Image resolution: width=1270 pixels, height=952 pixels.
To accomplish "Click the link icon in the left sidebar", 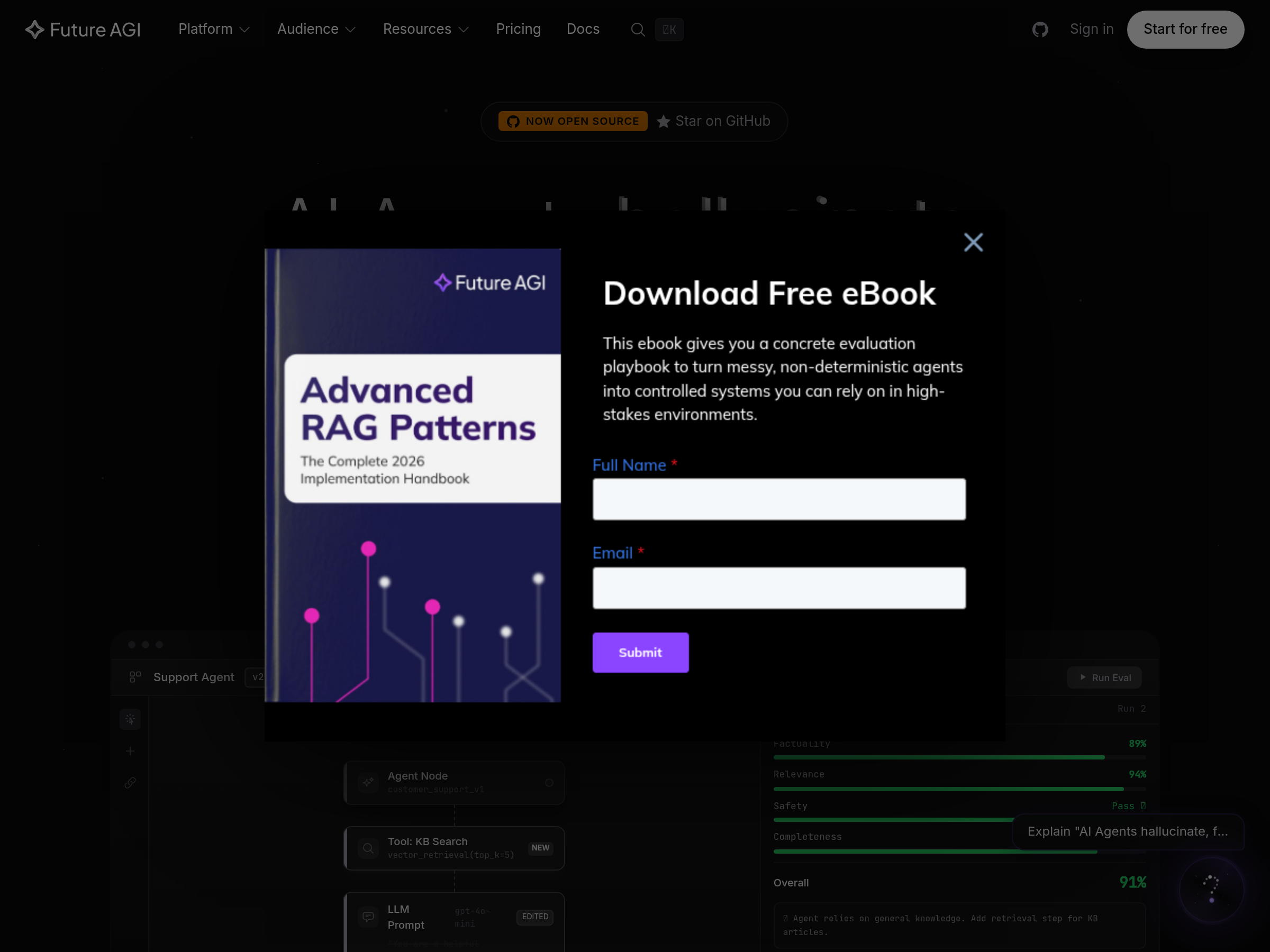I will click(x=130, y=783).
